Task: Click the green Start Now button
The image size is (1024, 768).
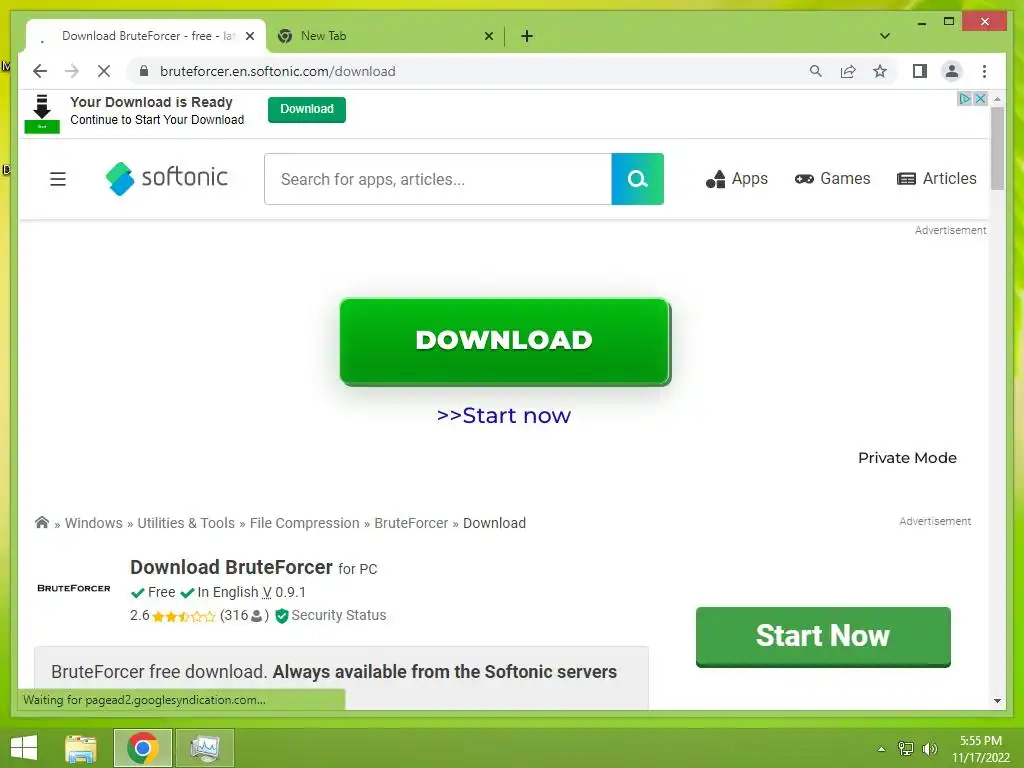Action: (x=823, y=637)
